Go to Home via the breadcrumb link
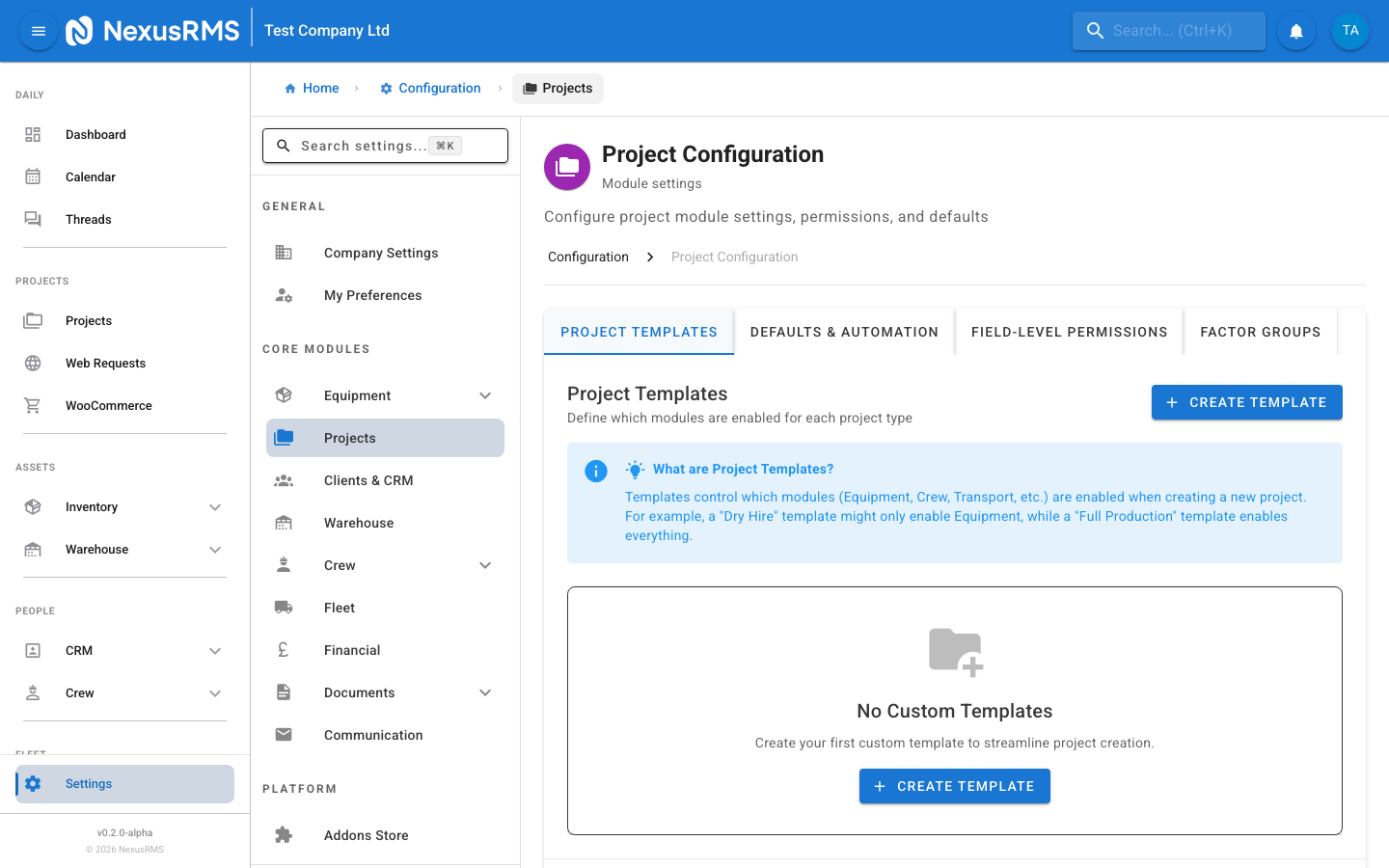 312,88
